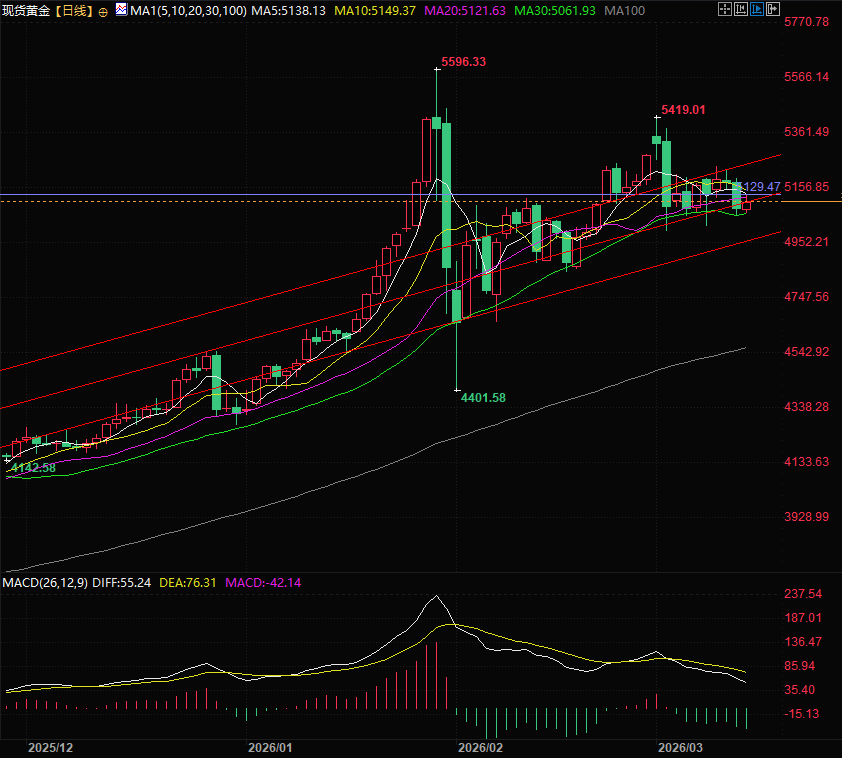Click the highlighted blue play-arrow toolbar icon

pyautogui.click(x=757, y=10)
